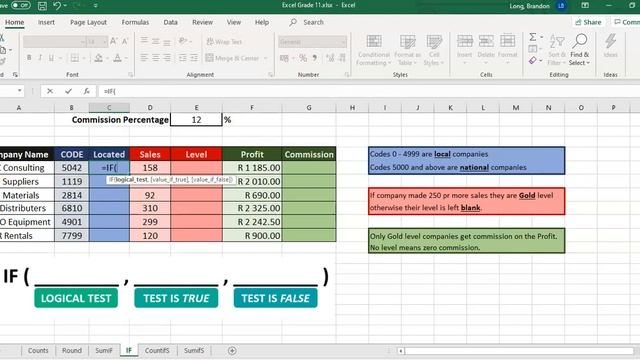Align text left icon
The image size is (640, 360).
tap(144, 58)
